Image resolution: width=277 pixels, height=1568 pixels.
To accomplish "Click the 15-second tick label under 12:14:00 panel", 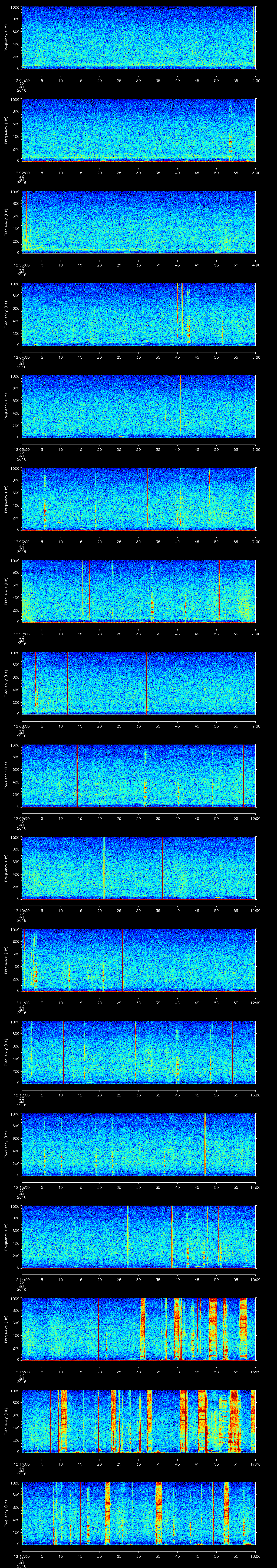I will [80, 1279].
